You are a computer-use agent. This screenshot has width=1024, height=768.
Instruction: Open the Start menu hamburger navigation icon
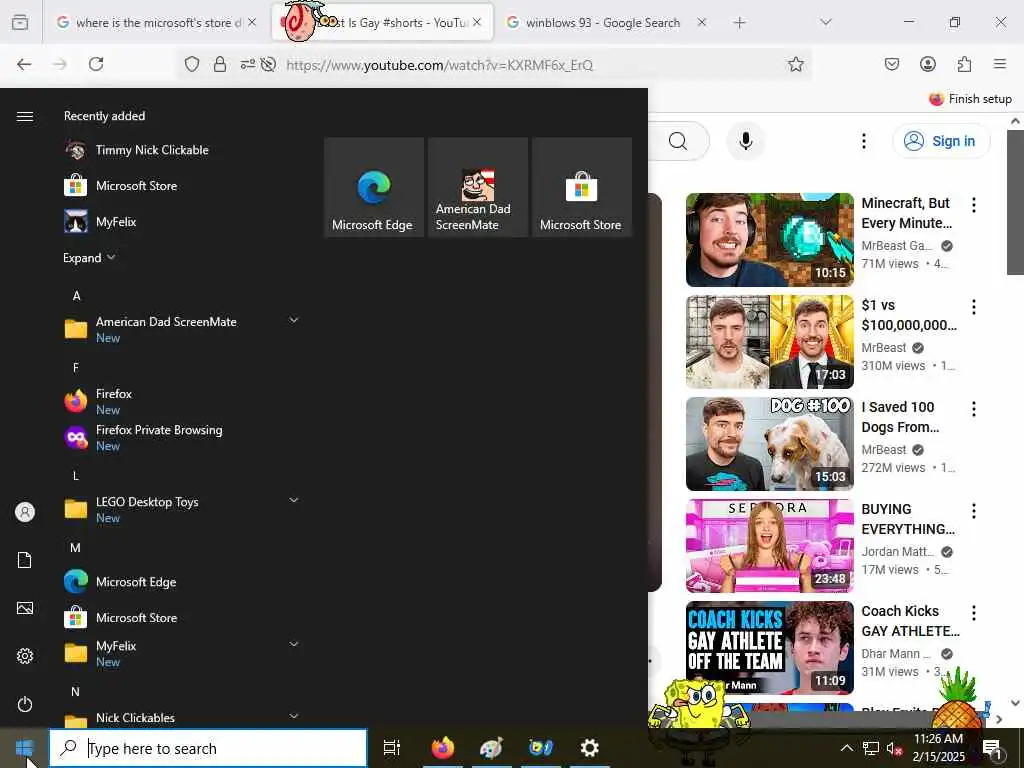25,116
